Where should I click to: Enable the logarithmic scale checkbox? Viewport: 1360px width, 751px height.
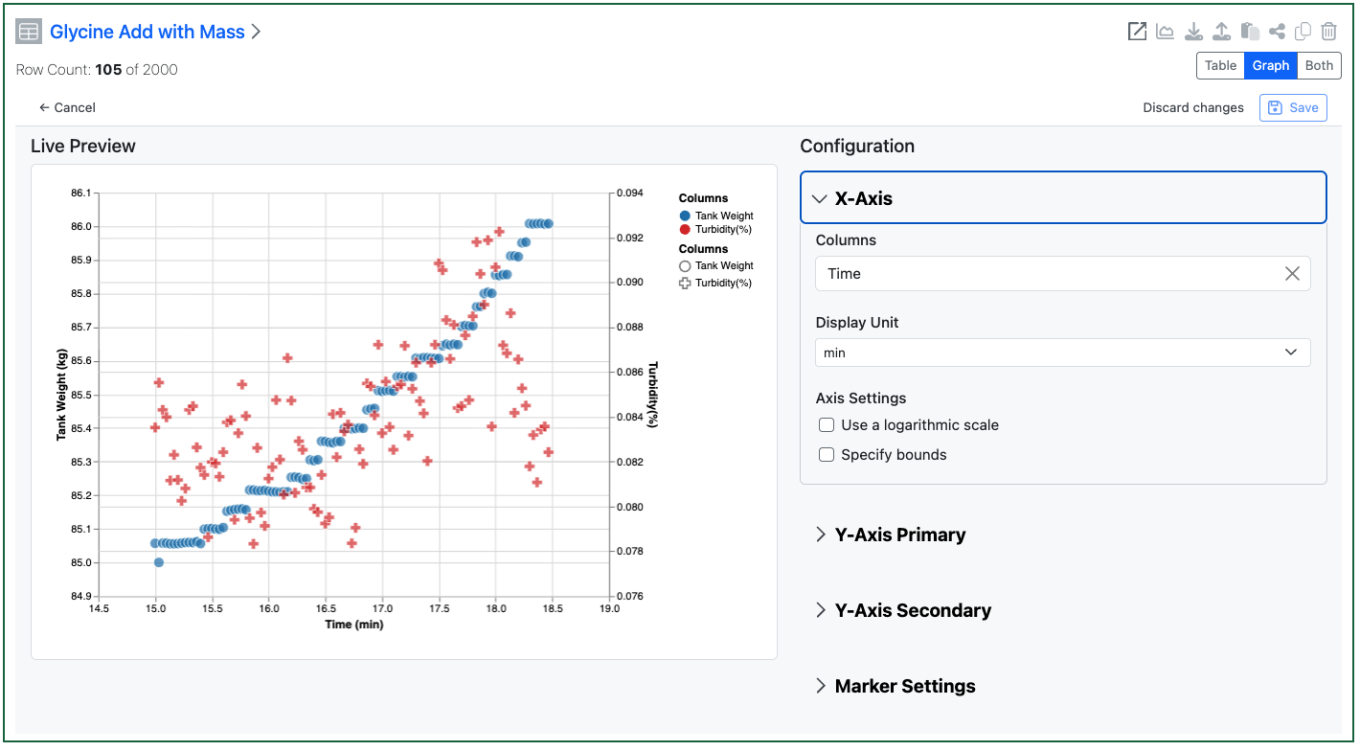point(826,425)
